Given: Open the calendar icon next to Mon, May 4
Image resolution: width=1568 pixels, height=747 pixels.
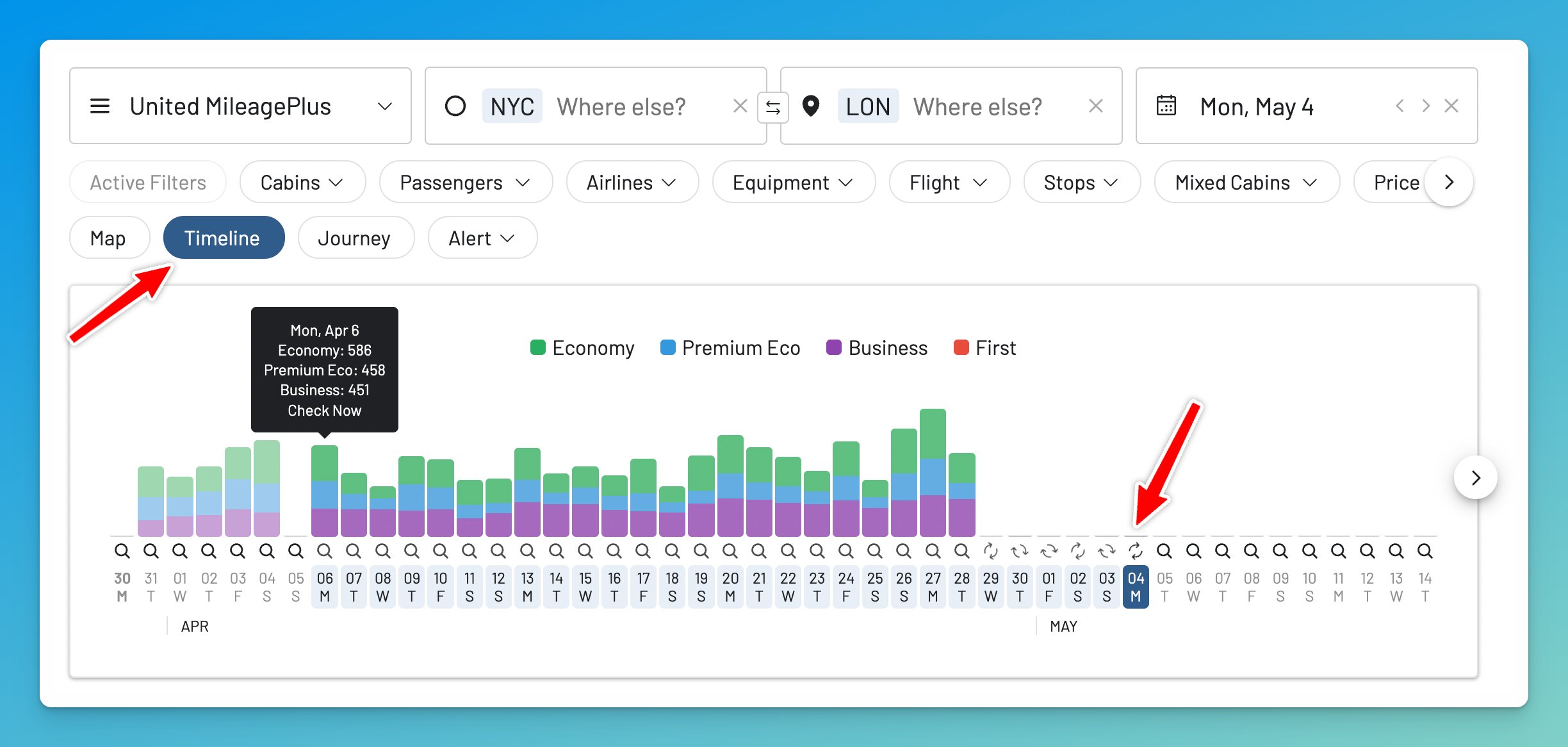Looking at the screenshot, I should 1166,106.
